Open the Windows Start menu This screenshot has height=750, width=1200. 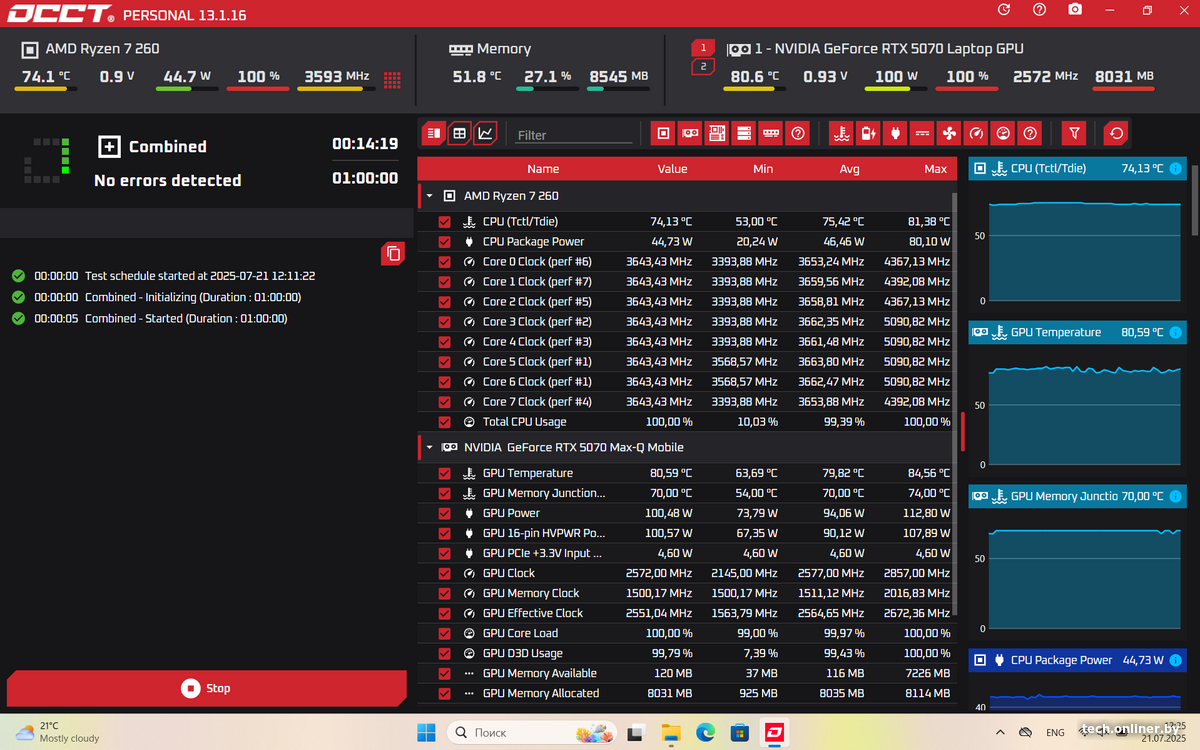click(x=426, y=732)
